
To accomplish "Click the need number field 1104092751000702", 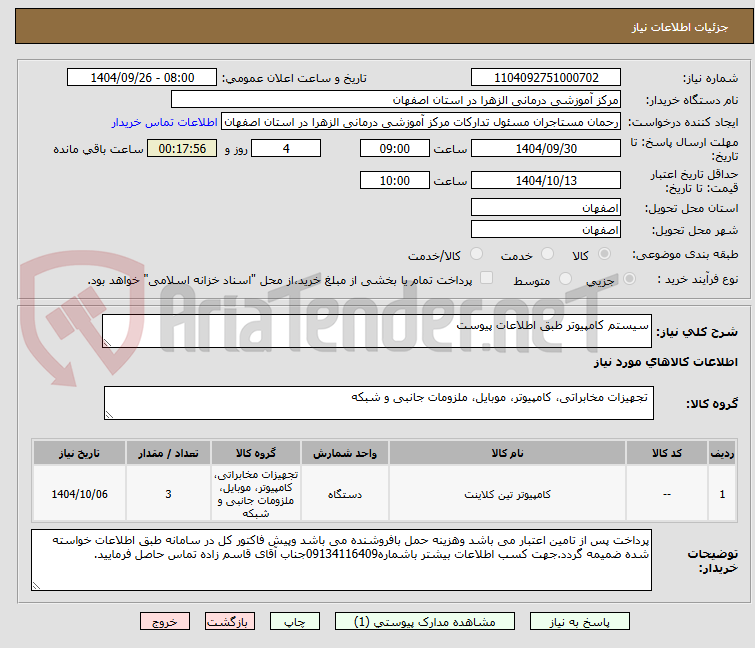I will click(x=546, y=78).
